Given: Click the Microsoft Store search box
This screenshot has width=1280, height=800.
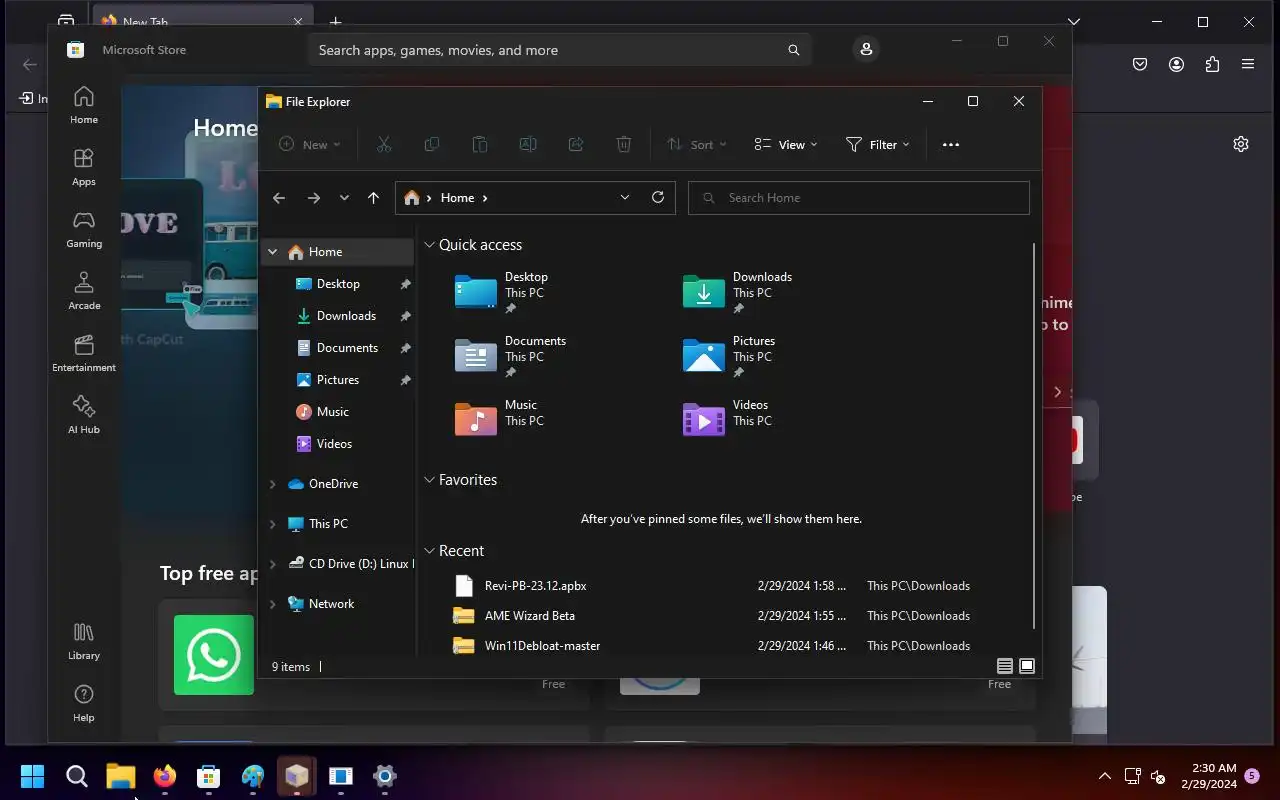Looking at the screenshot, I should click(x=559, y=50).
